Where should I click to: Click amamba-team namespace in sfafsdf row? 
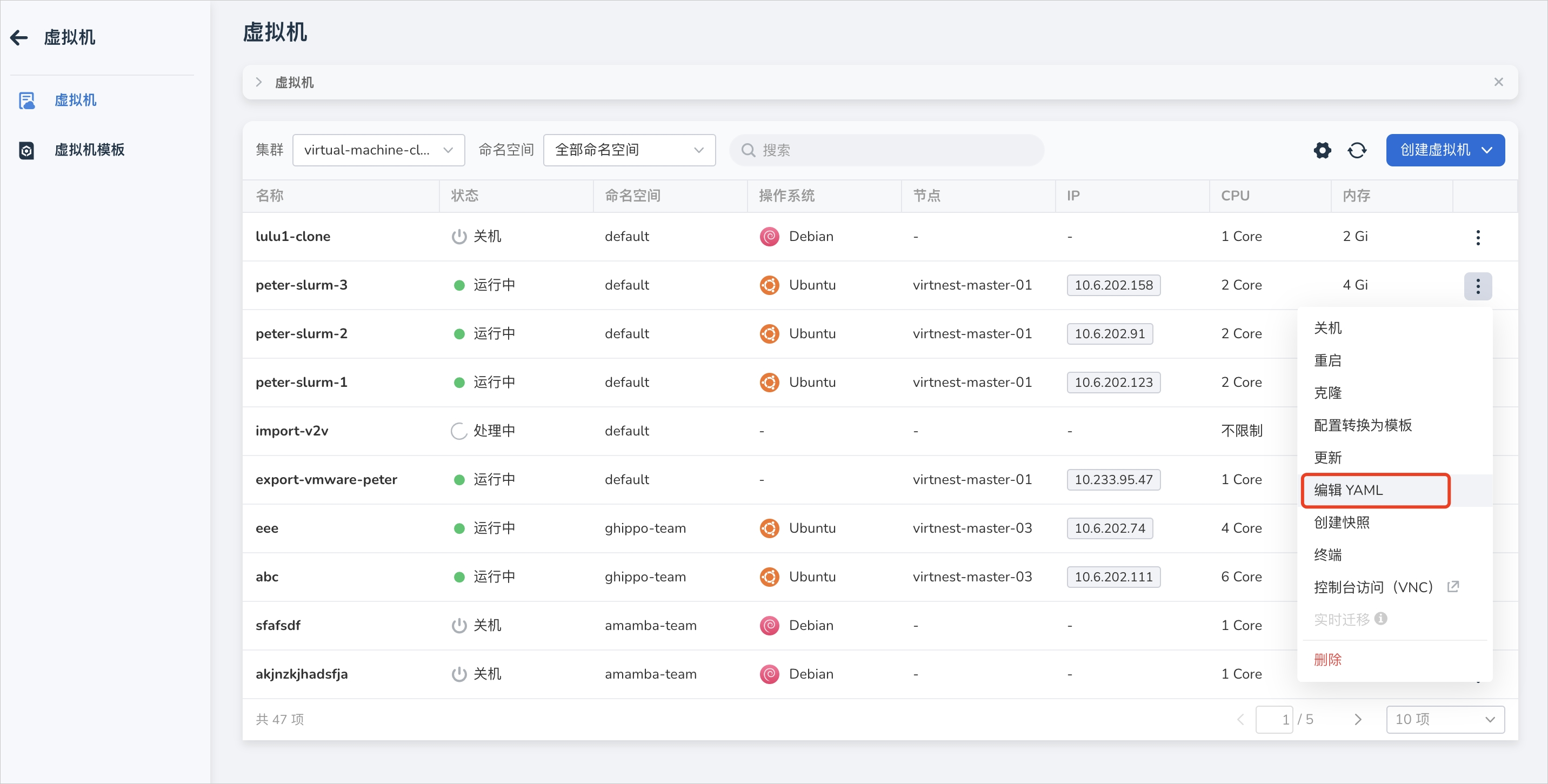(x=650, y=626)
